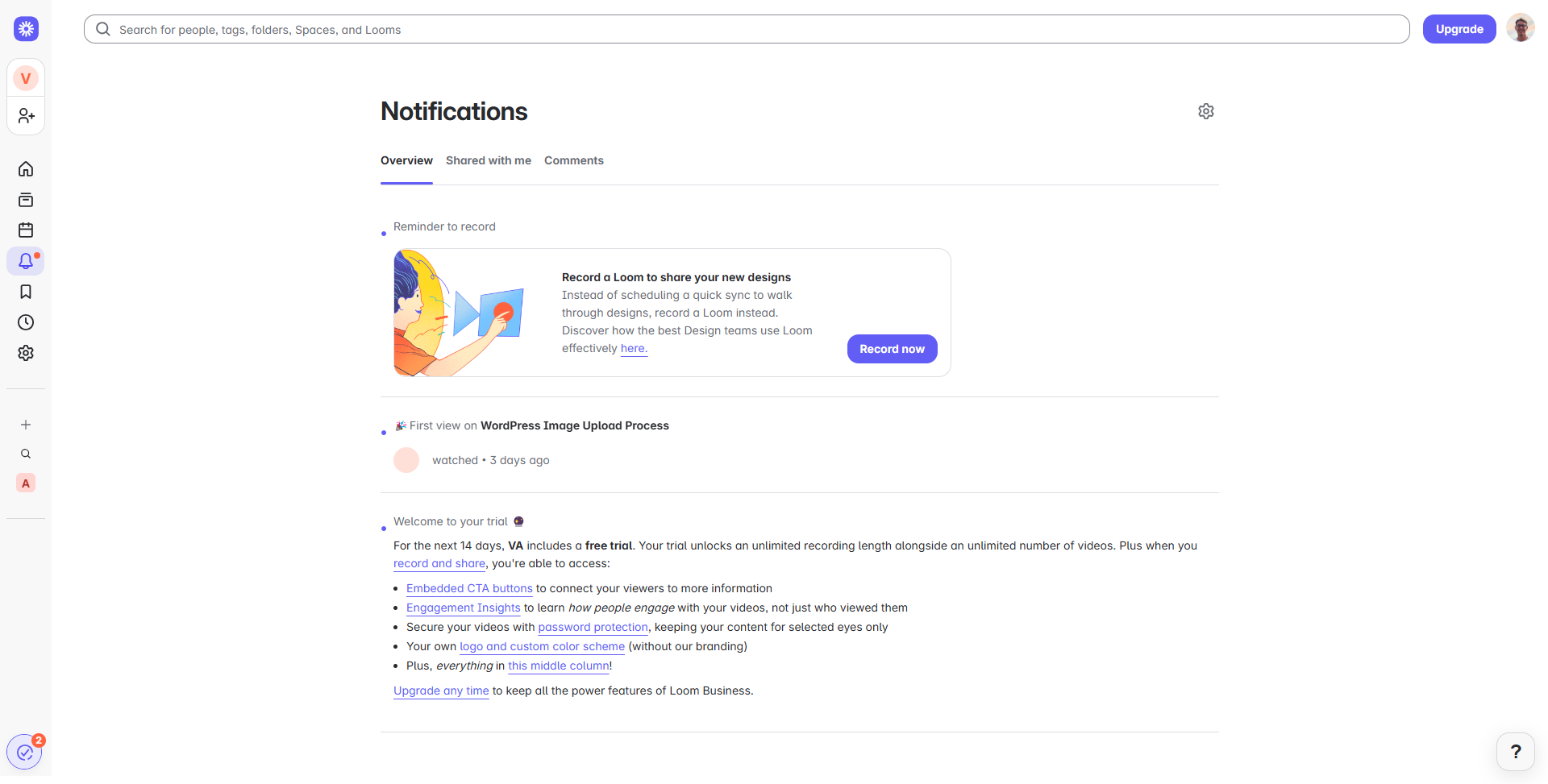The height and width of the screenshot is (784, 1548).
Task: Open the Home icon in sidebar
Action: point(26,169)
